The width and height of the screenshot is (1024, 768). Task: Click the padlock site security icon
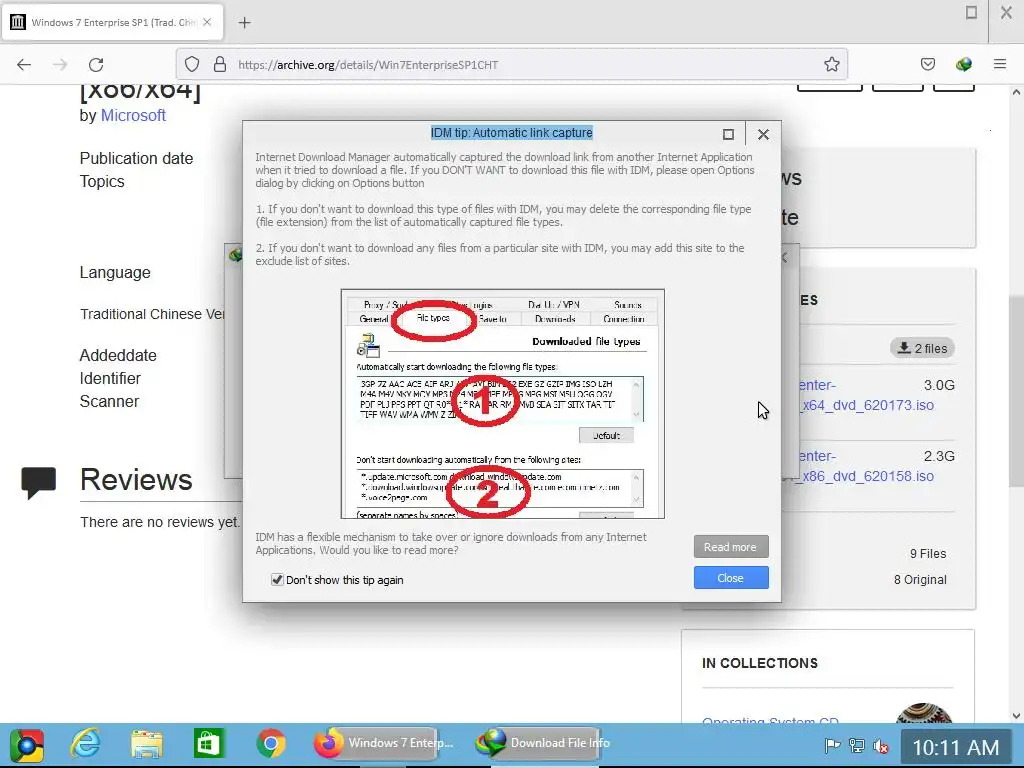(x=220, y=64)
